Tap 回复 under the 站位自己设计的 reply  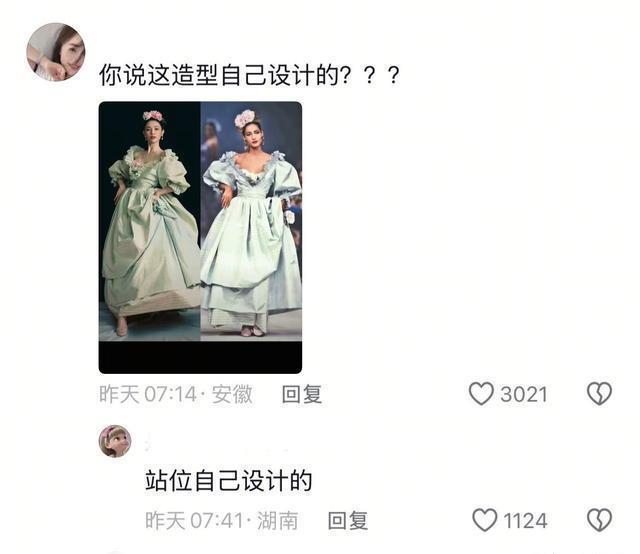348,521
